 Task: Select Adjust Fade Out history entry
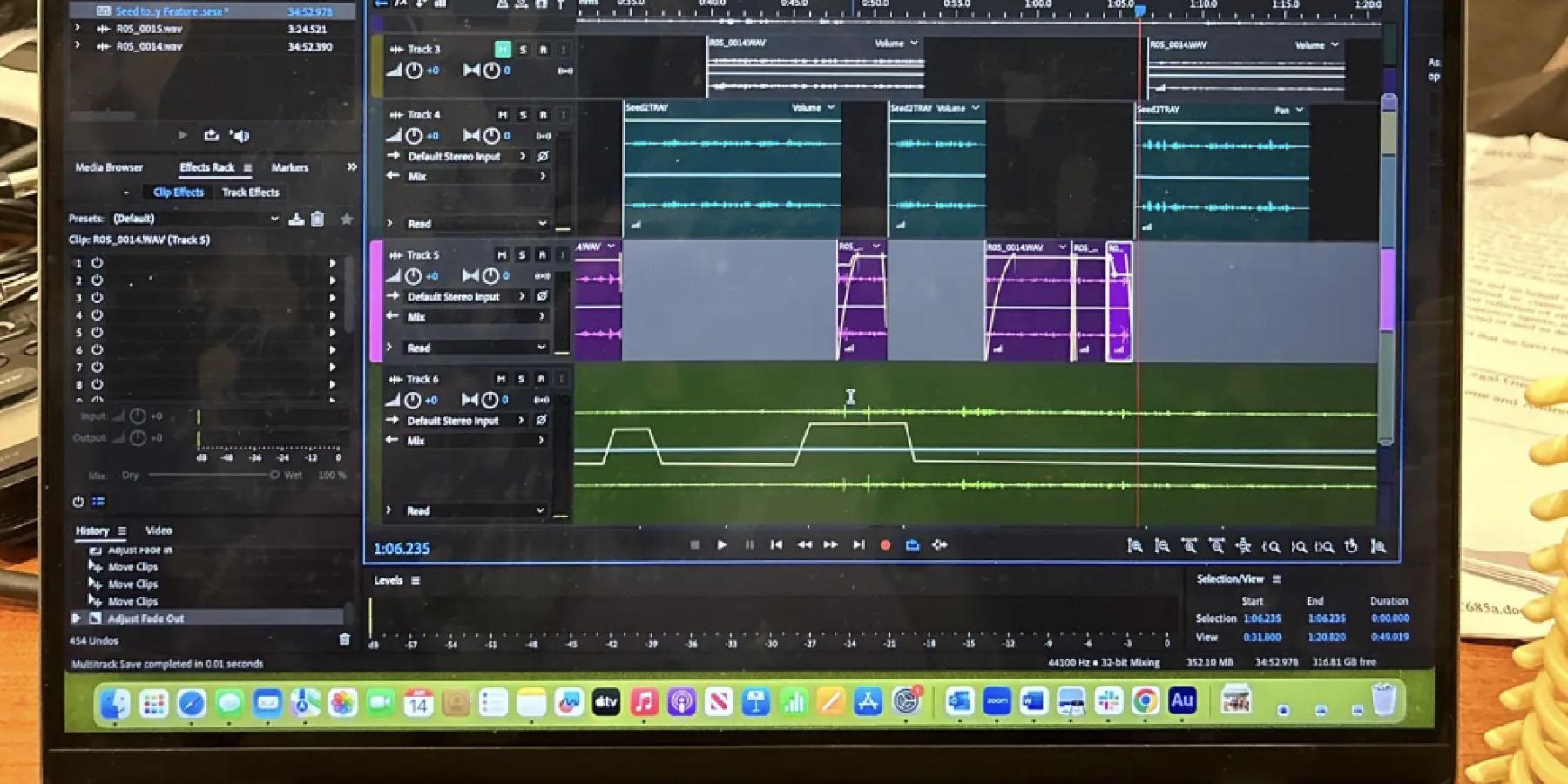pos(145,618)
